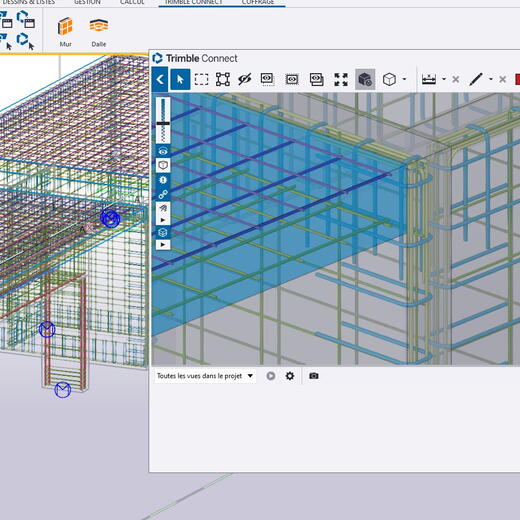The image size is (520, 520).
Task: Expand the arrow below the walk-mode icon
Action: coord(163,220)
